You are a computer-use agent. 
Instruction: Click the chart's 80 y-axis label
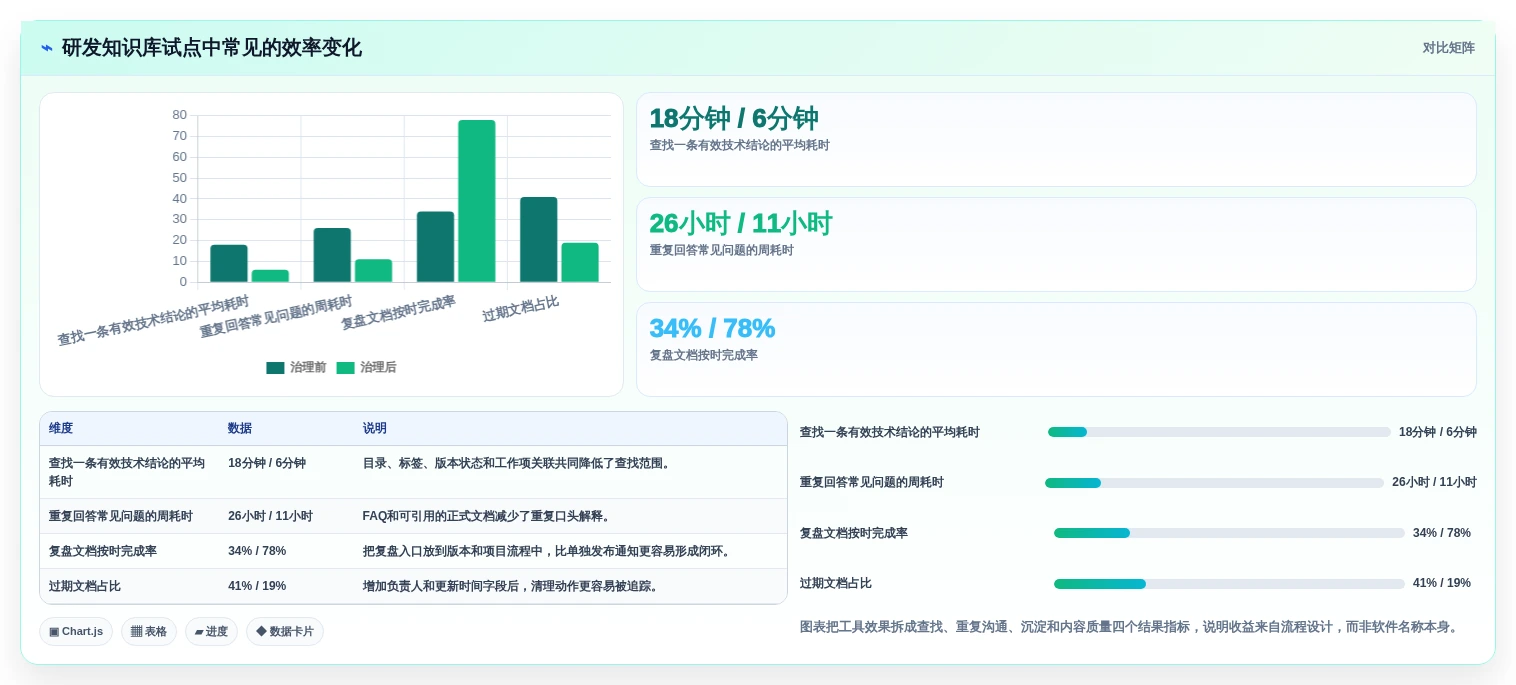pyautogui.click(x=179, y=115)
